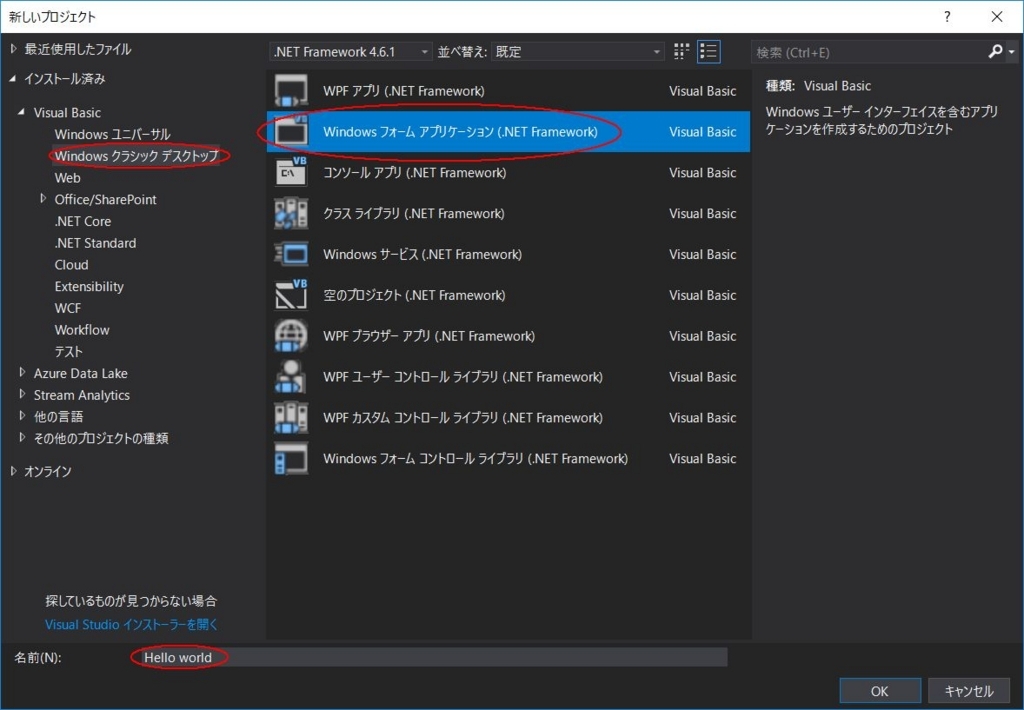The image size is (1024, 710).
Task: Click the 検索 (Ctrl+E) search box
Action: coord(869,52)
